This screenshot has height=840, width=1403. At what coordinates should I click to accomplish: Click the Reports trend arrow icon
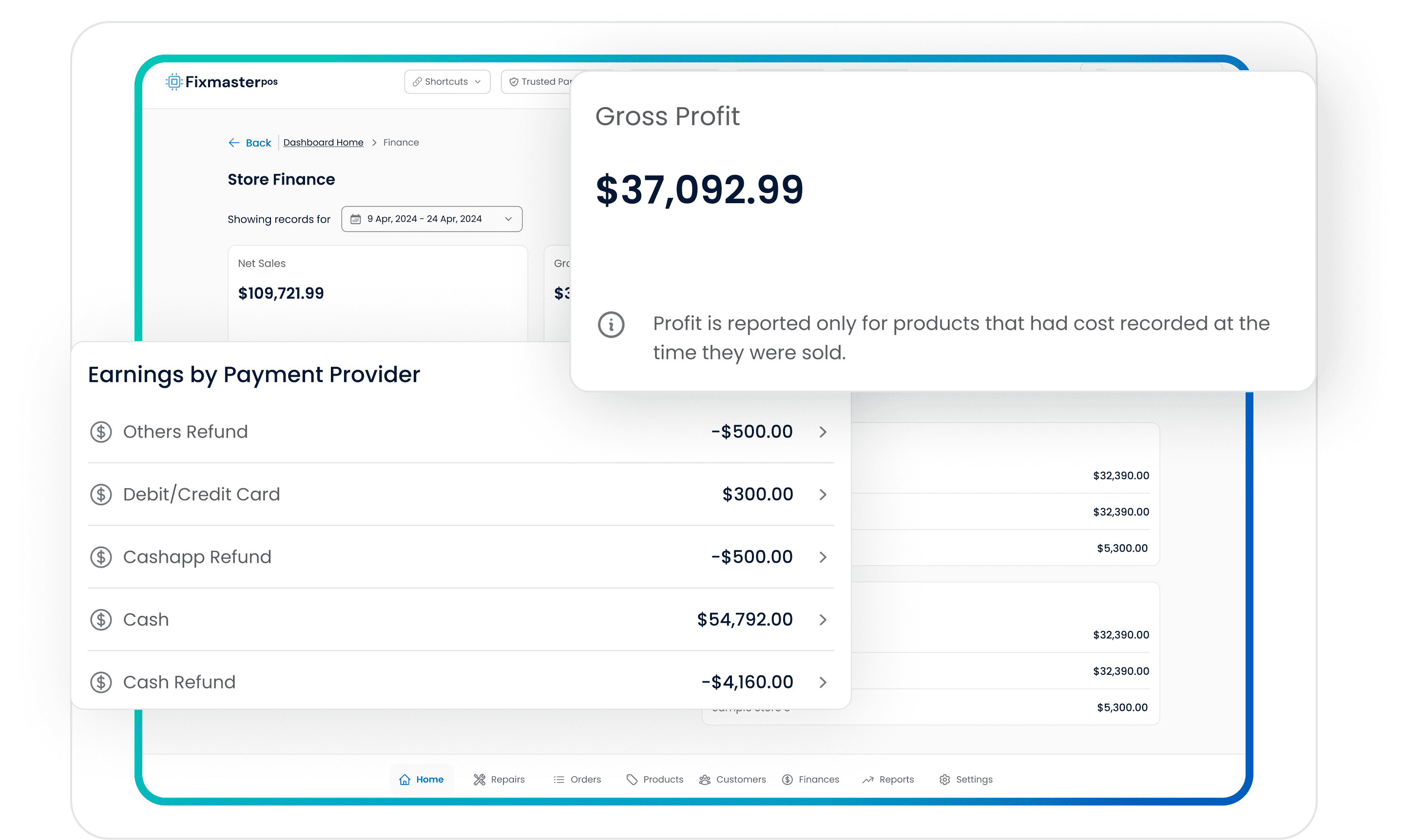click(867, 780)
